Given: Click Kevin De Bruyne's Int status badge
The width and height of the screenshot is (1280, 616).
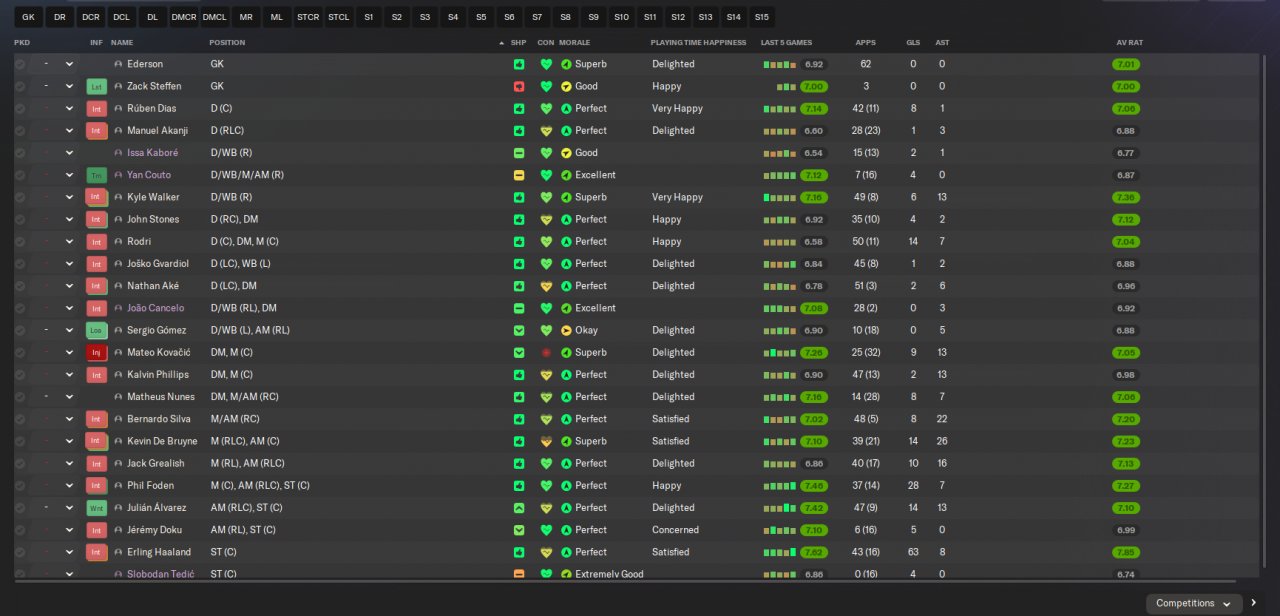Looking at the screenshot, I should pos(97,441).
